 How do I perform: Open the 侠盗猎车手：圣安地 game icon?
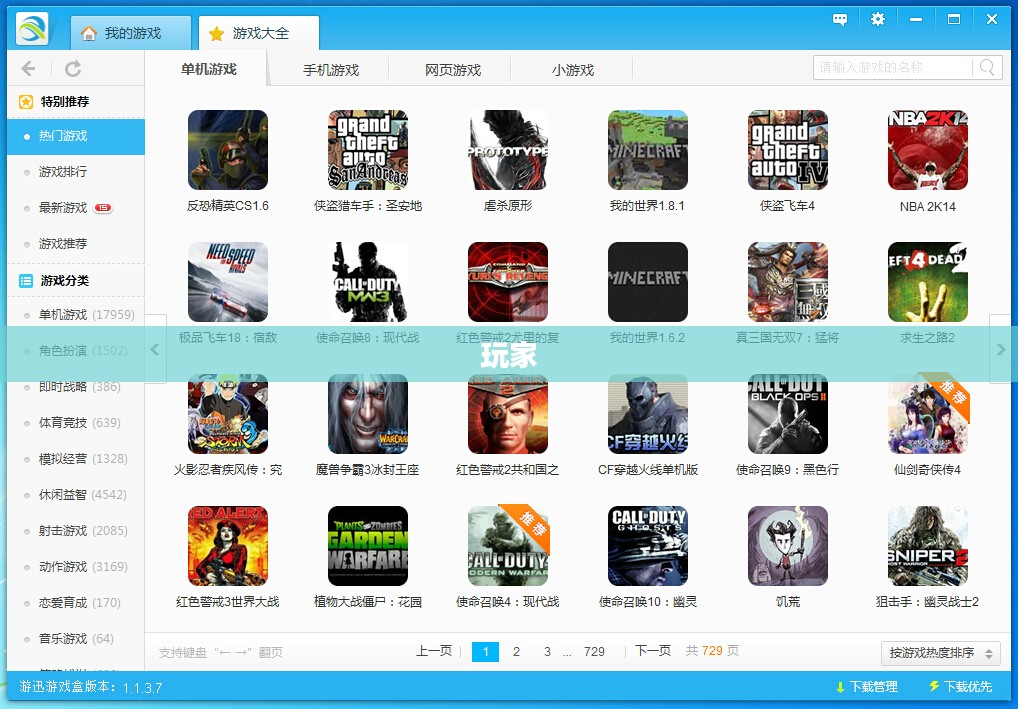coord(368,150)
